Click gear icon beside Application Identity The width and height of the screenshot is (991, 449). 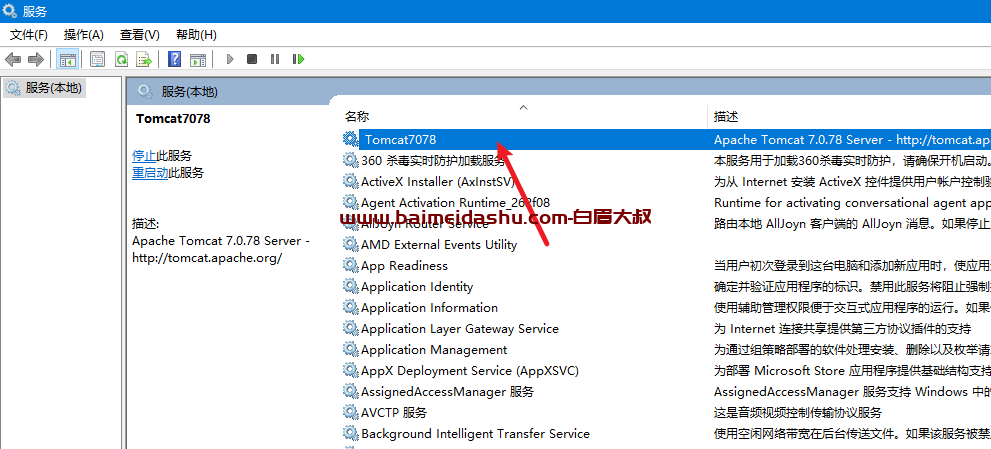[350, 286]
